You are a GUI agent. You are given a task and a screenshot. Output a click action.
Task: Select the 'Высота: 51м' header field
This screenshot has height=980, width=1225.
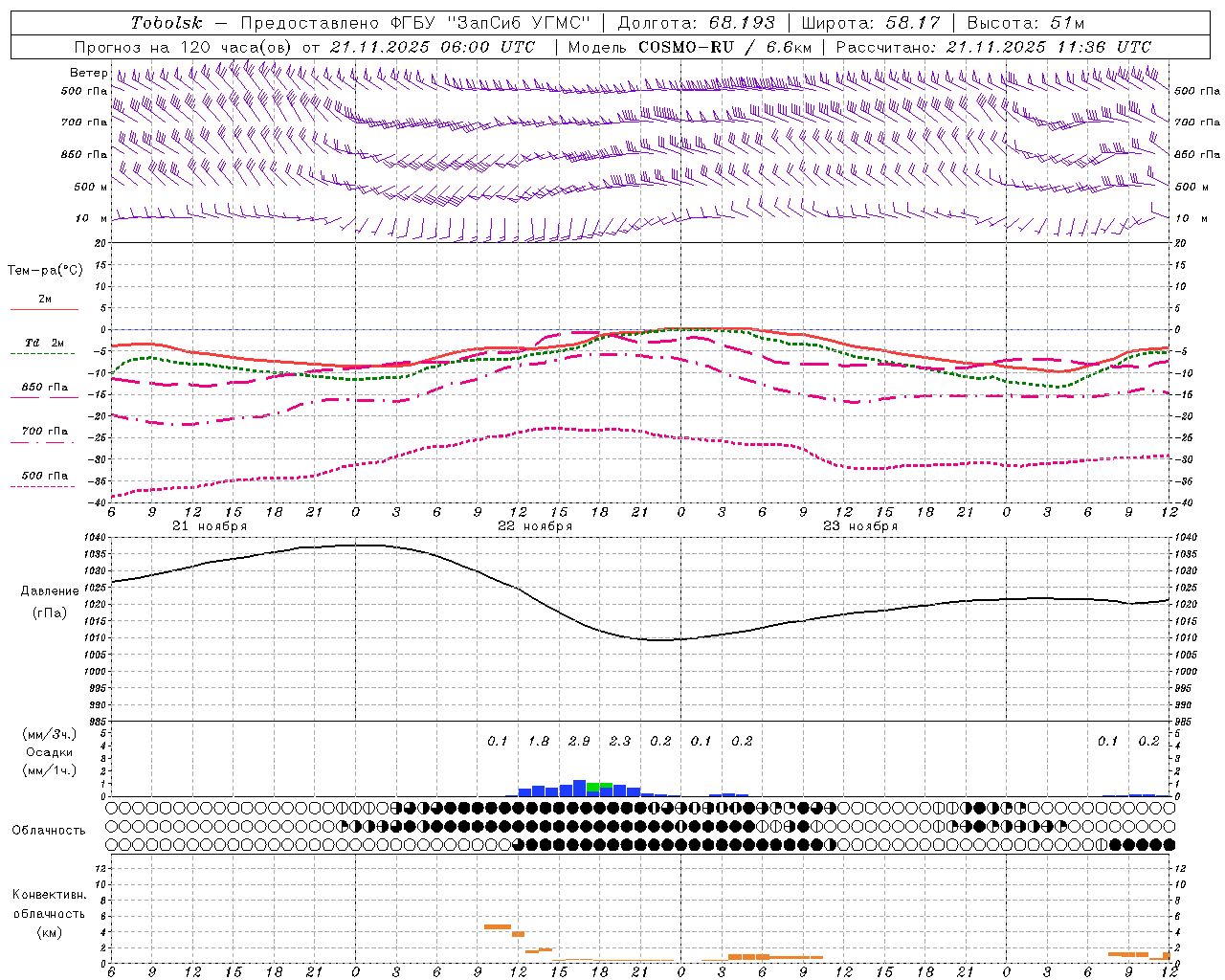click(1025, 22)
